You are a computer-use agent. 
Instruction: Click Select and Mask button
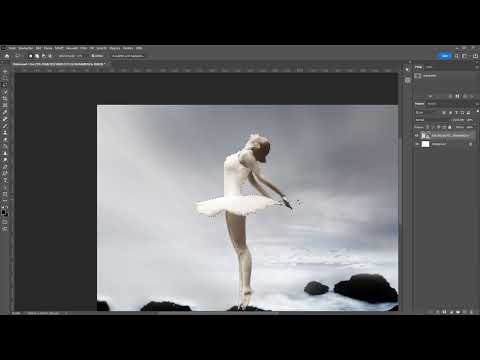point(128,56)
